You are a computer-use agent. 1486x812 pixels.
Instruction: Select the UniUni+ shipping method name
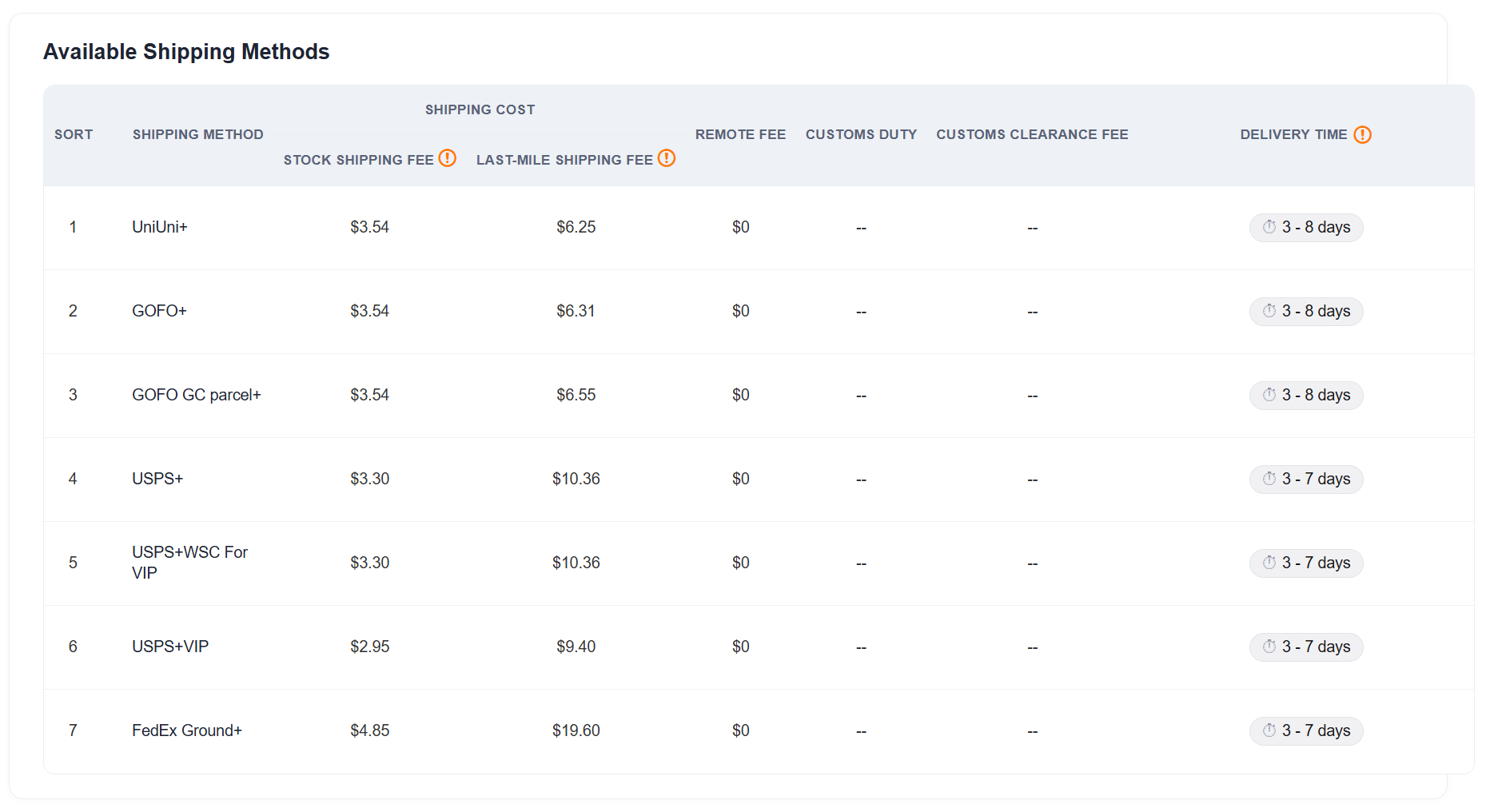click(x=160, y=227)
